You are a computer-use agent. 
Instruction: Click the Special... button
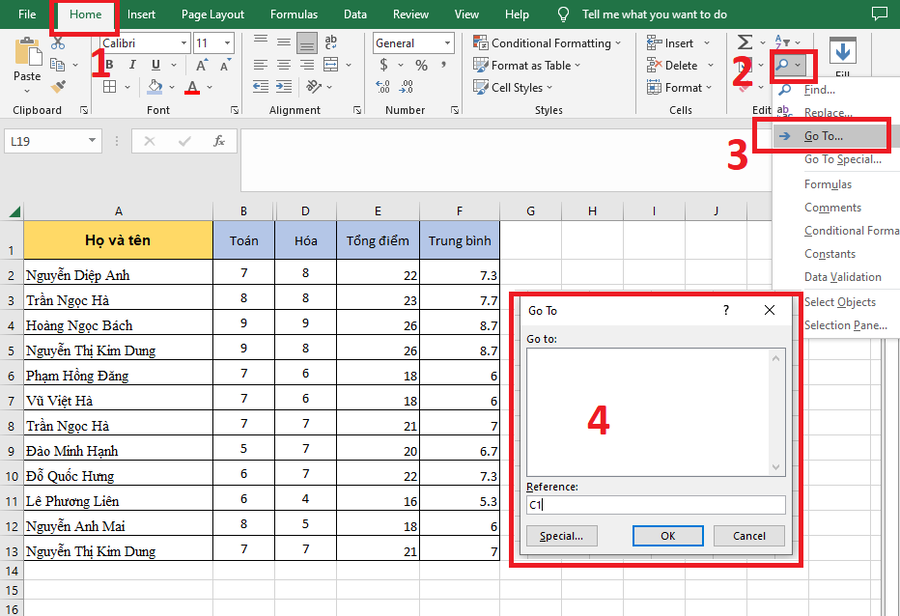coord(561,536)
